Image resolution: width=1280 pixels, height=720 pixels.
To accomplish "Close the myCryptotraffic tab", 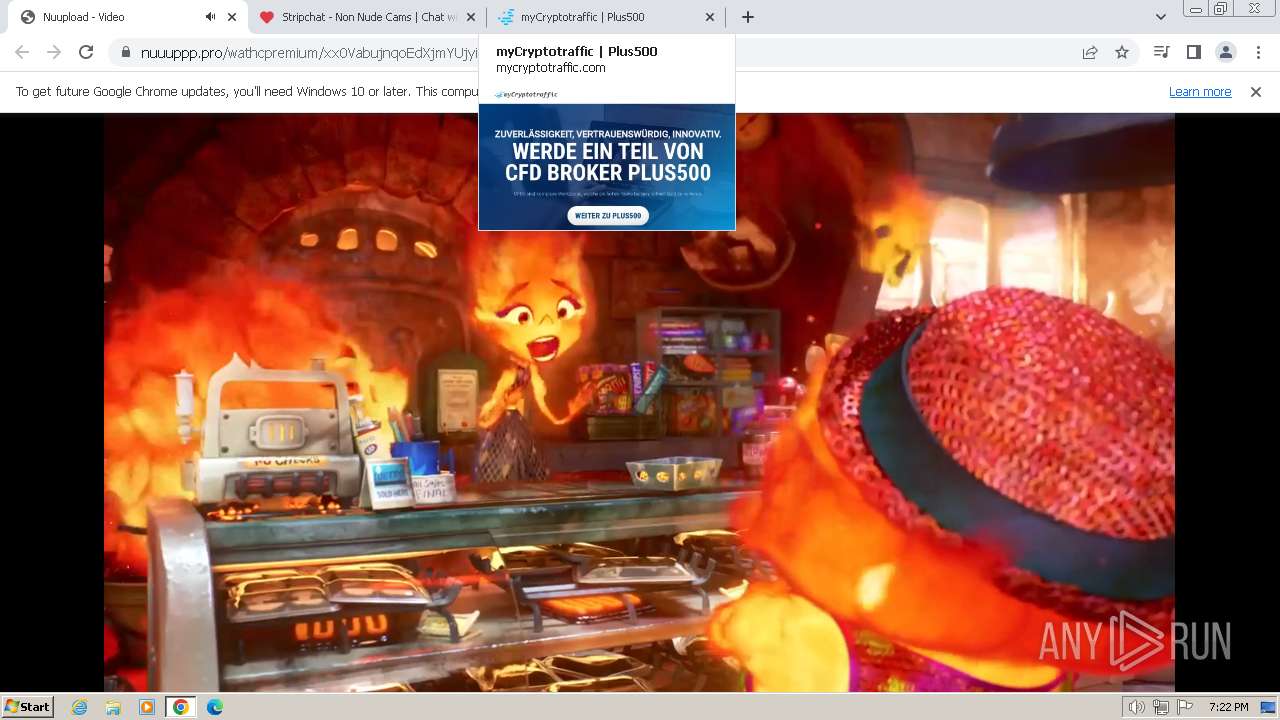I will pos(710,17).
